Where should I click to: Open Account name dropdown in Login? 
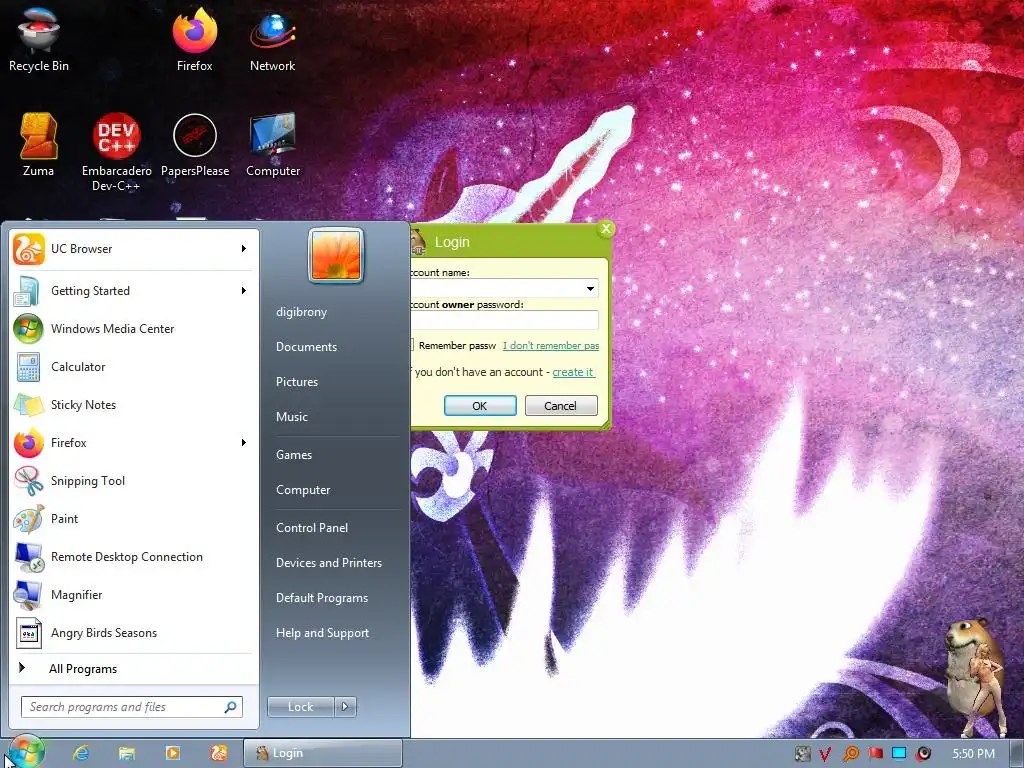590,289
